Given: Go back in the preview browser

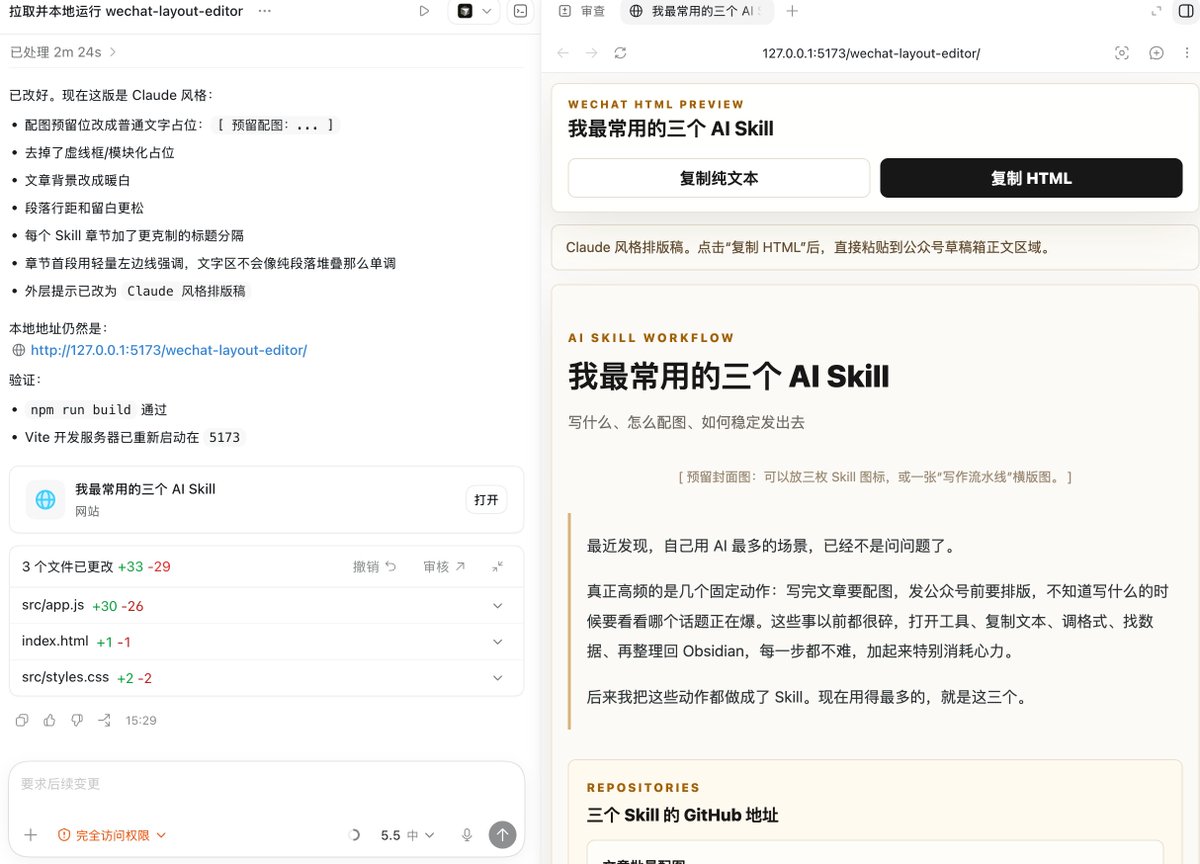Looking at the screenshot, I should point(562,53).
